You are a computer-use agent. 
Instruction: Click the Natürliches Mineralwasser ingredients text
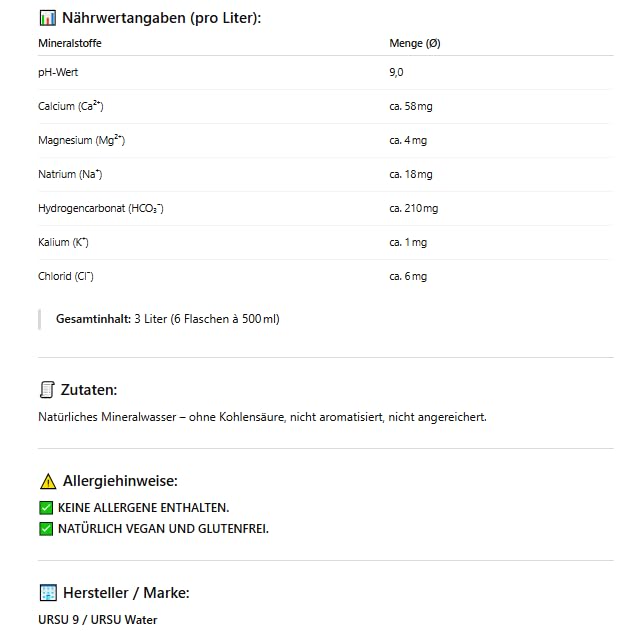(262, 417)
